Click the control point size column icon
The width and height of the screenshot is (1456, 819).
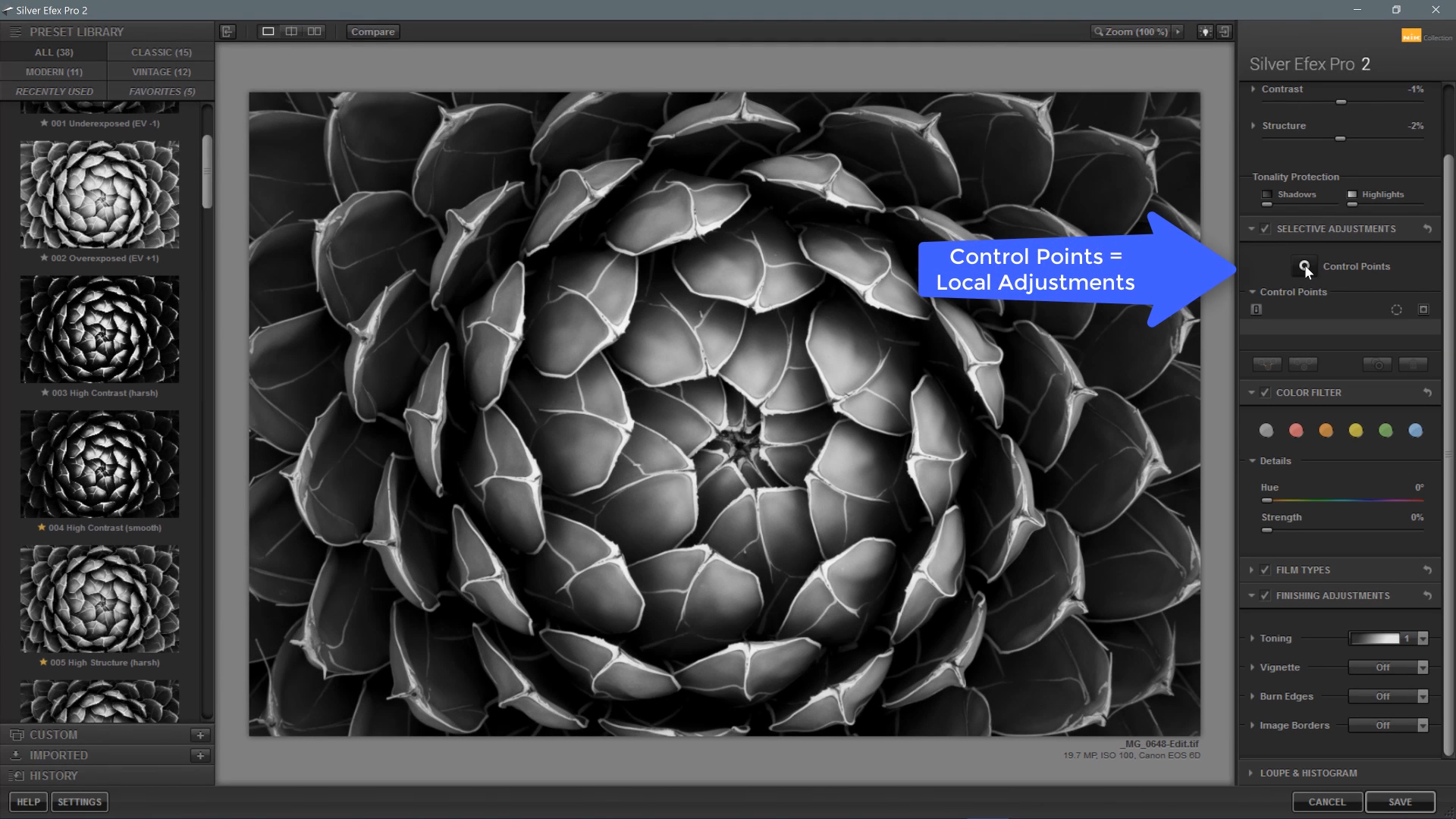pos(1396,309)
